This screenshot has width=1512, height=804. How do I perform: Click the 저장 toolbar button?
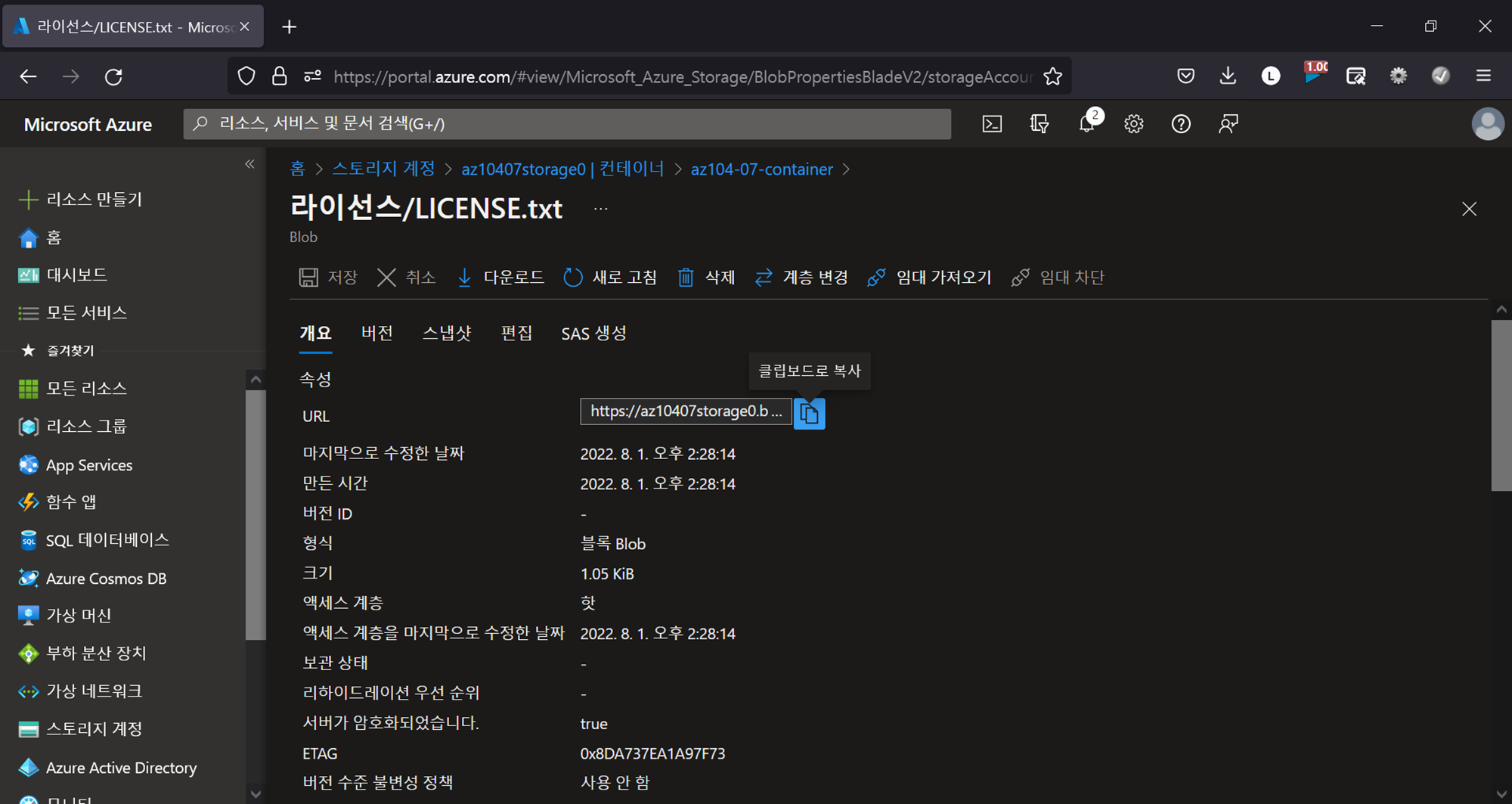328,277
